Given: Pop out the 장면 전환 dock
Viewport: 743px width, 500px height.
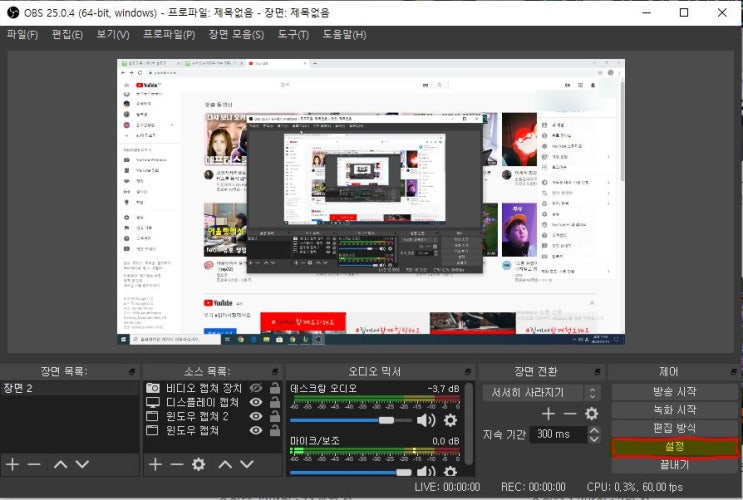Looking at the screenshot, I should [598, 372].
